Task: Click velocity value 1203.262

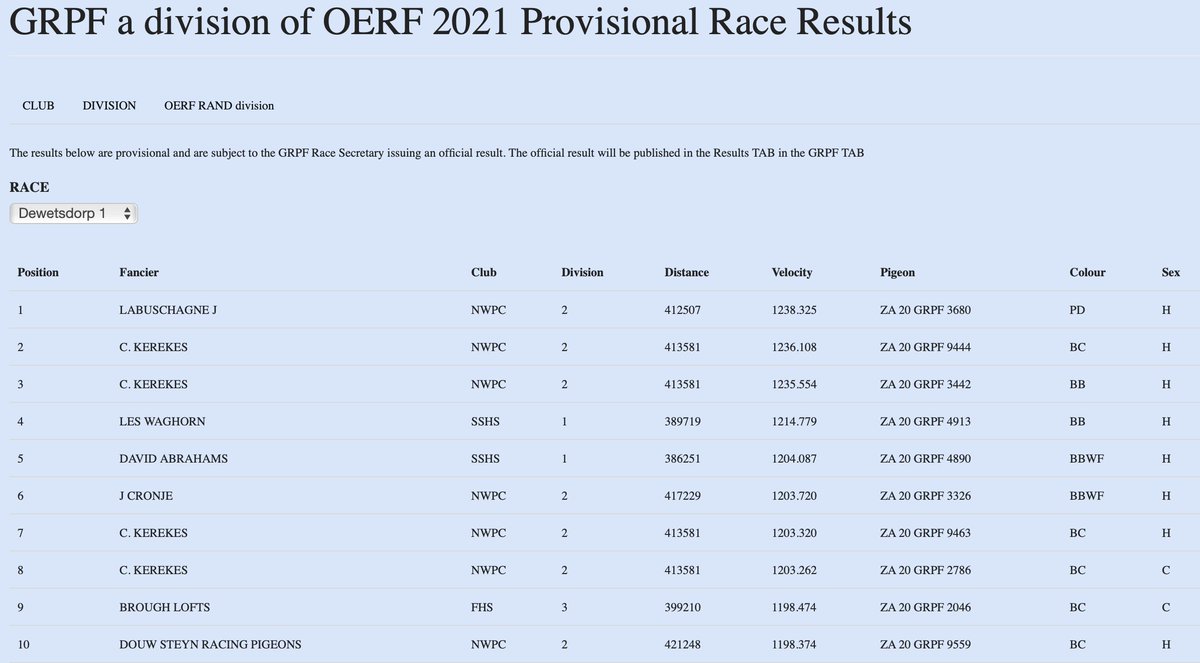Action: coord(795,570)
